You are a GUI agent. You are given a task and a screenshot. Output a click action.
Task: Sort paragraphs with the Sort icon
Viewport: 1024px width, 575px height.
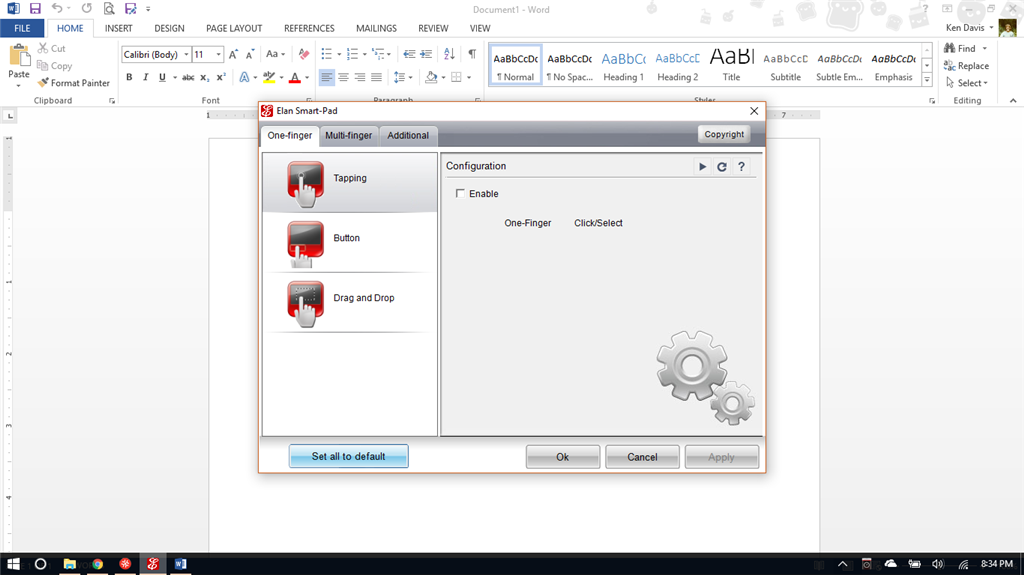(x=449, y=54)
